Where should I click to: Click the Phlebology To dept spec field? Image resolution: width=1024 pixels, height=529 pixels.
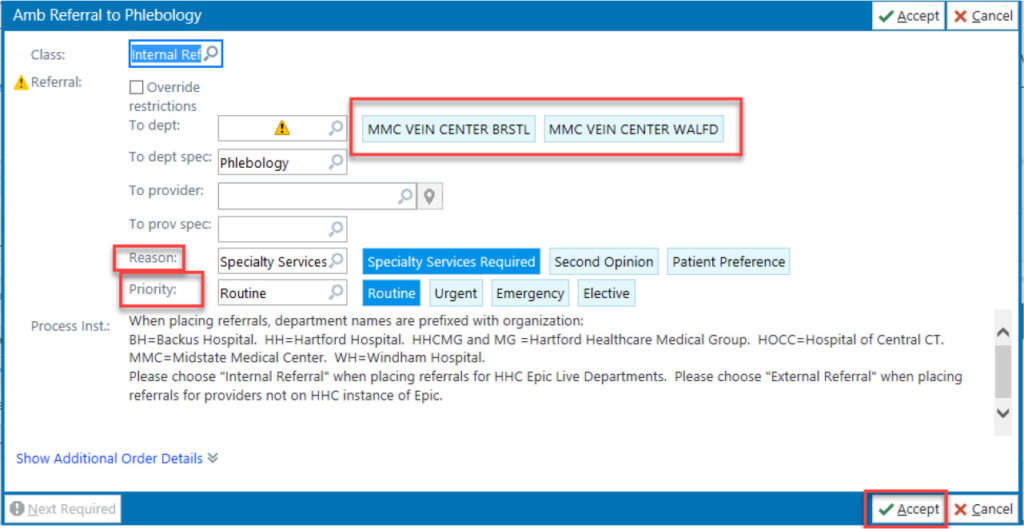click(282, 162)
